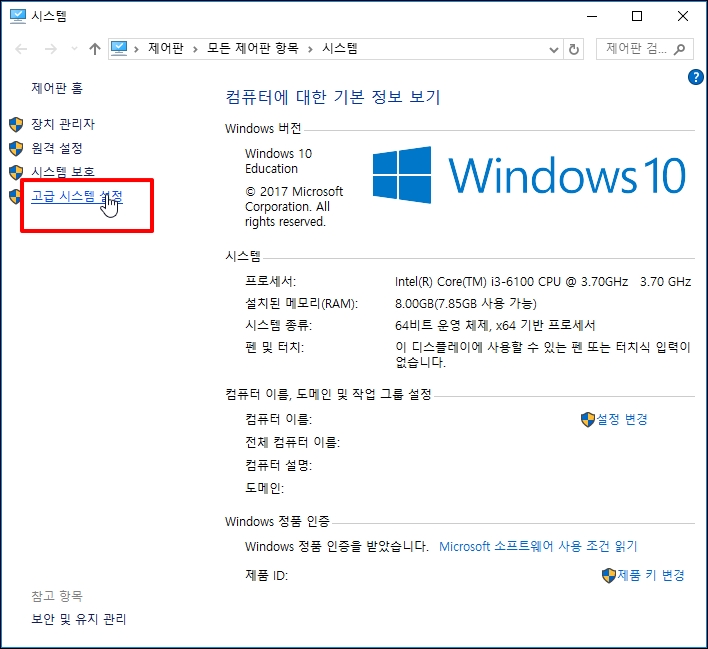
Task: Expand the chevron after 제어판 in the breadcrumb
Action: pyautogui.click(x=195, y=49)
